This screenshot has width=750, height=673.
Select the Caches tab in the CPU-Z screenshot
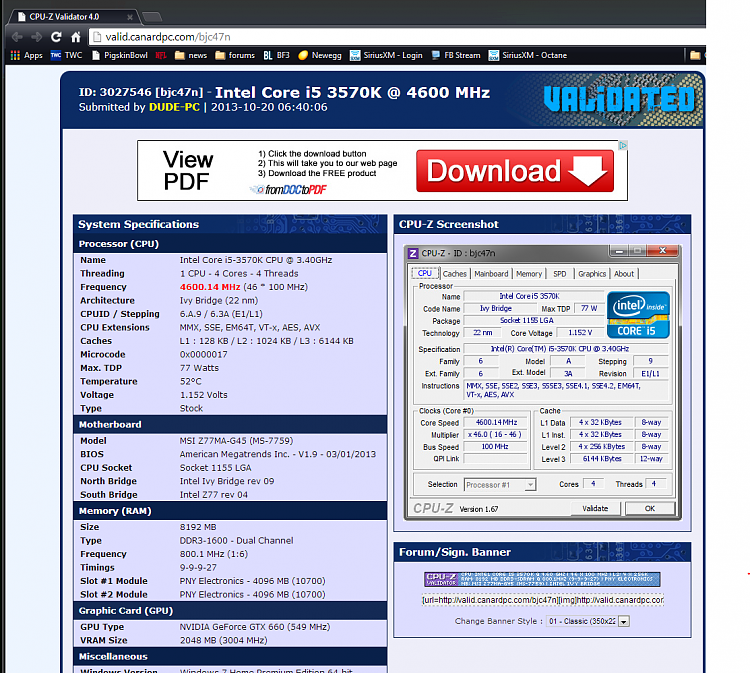(x=454, y=274)
